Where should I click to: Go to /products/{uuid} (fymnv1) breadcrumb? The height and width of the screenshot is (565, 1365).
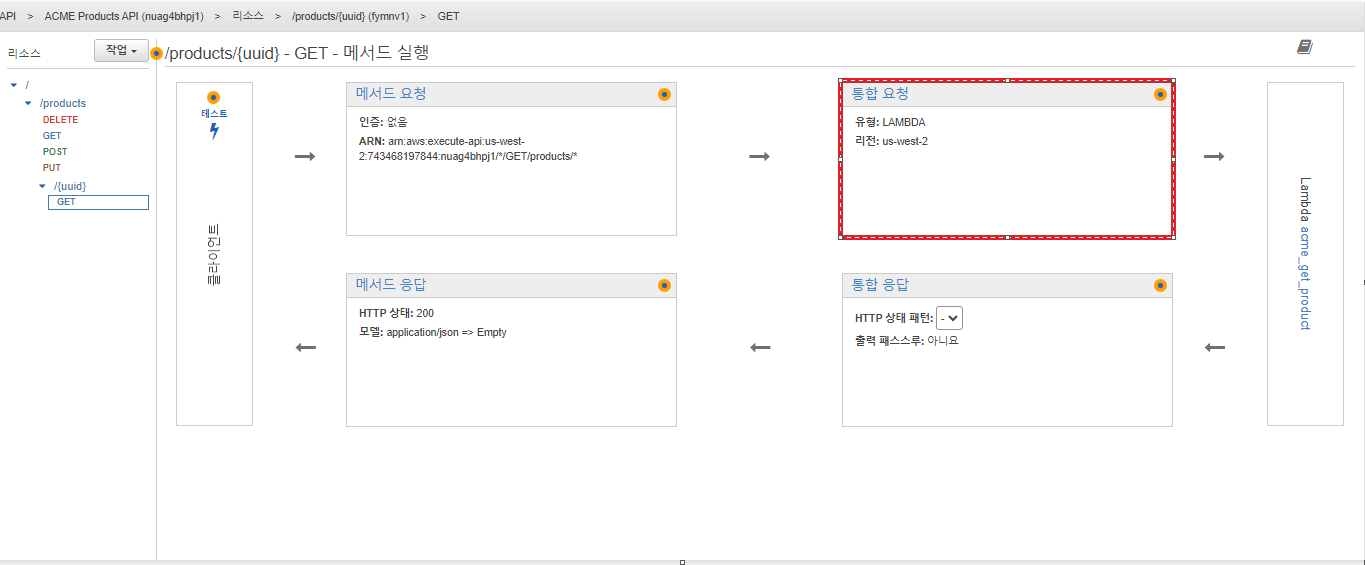(350, 16)
